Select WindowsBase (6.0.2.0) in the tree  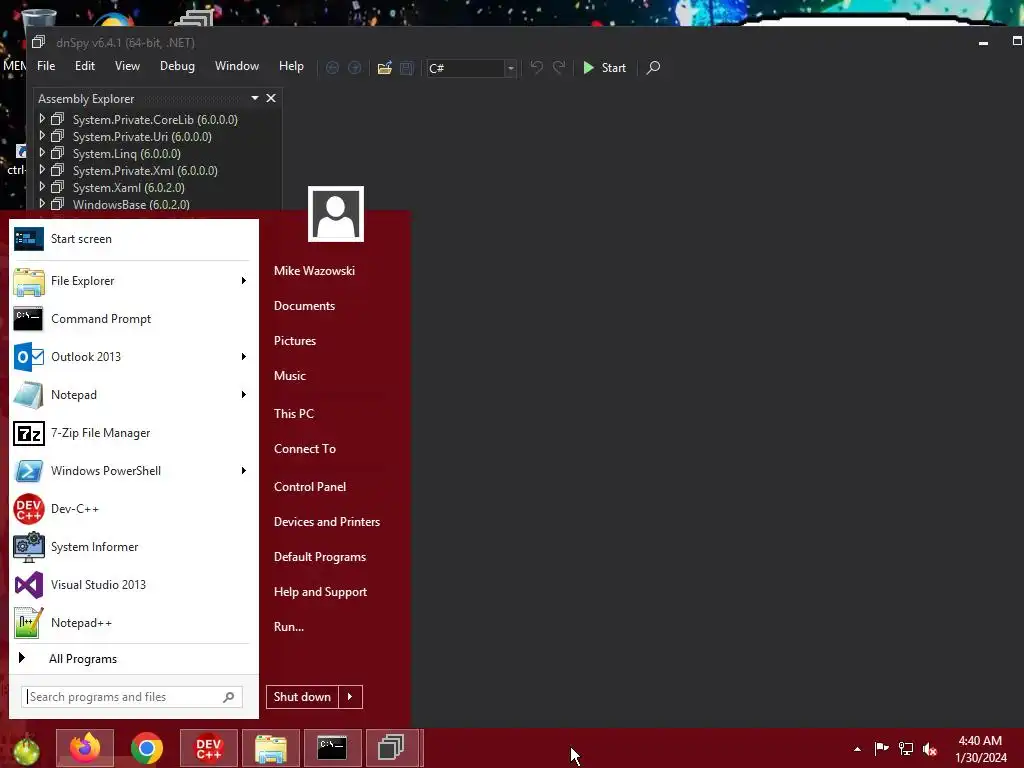pos(131,204)
